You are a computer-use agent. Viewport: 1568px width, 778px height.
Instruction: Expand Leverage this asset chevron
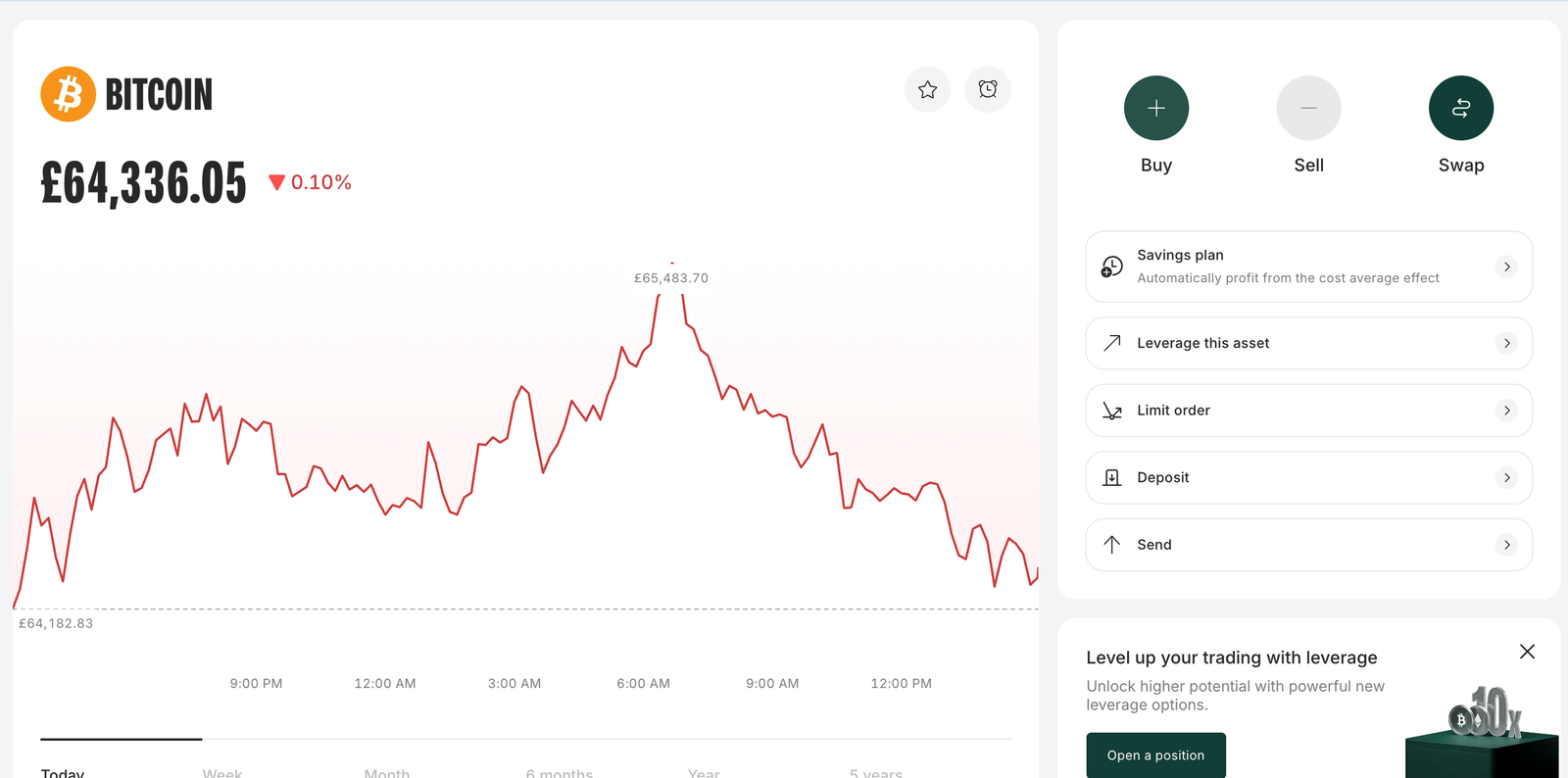pyautogui.click(x=1507, y=343)
